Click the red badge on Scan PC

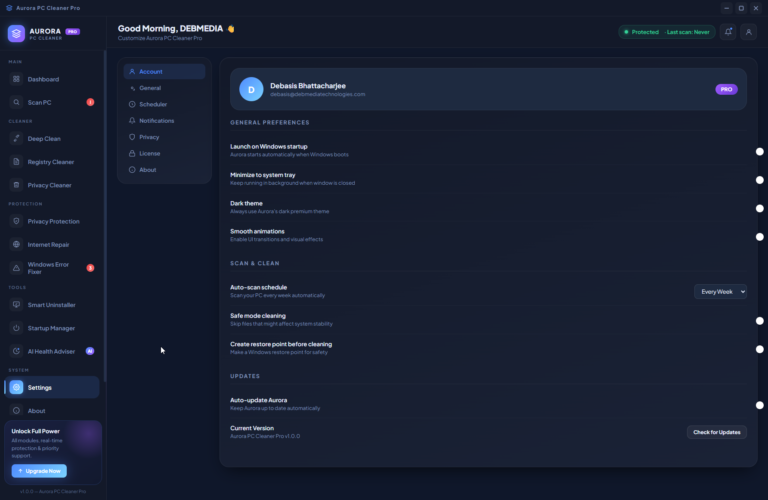[90, 102]
